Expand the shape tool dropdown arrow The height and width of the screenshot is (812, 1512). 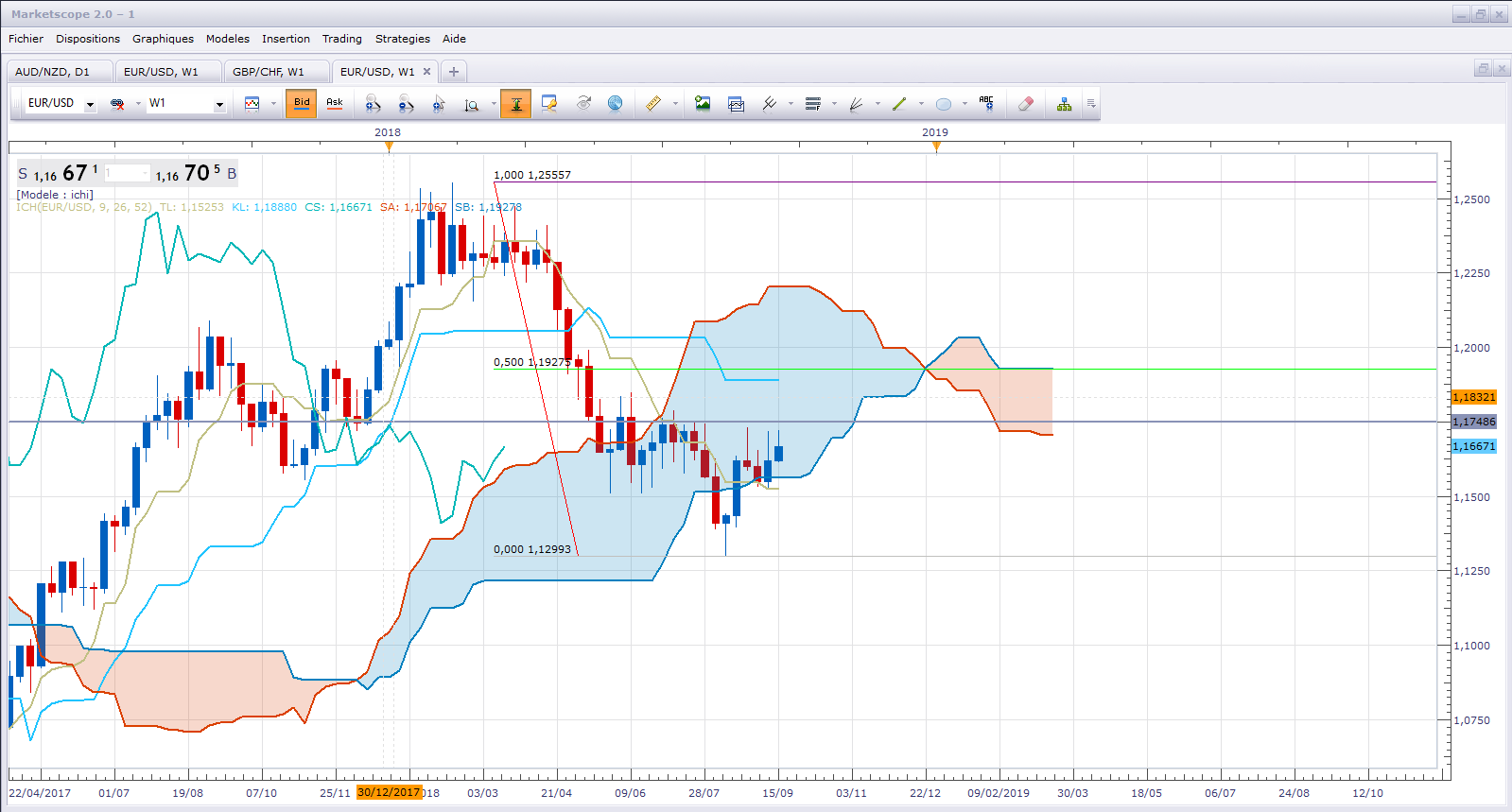pos(965,104)
